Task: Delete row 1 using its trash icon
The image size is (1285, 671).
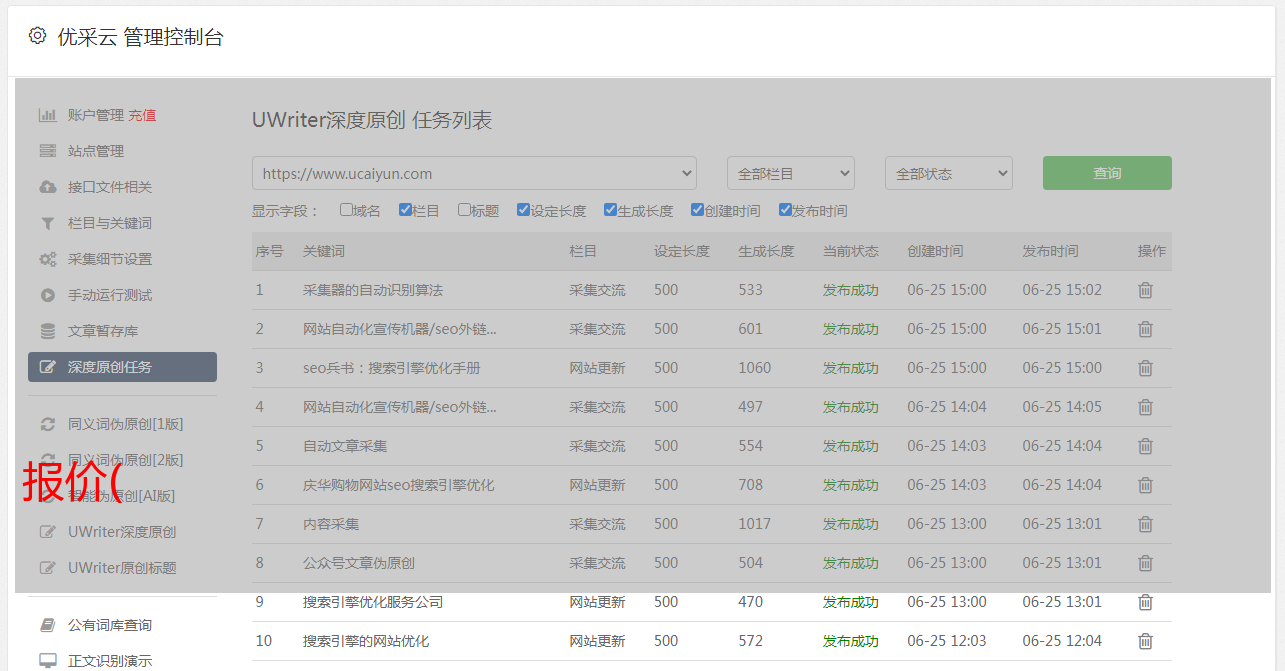Action: pyautogui.click(x=1145, y=290)
